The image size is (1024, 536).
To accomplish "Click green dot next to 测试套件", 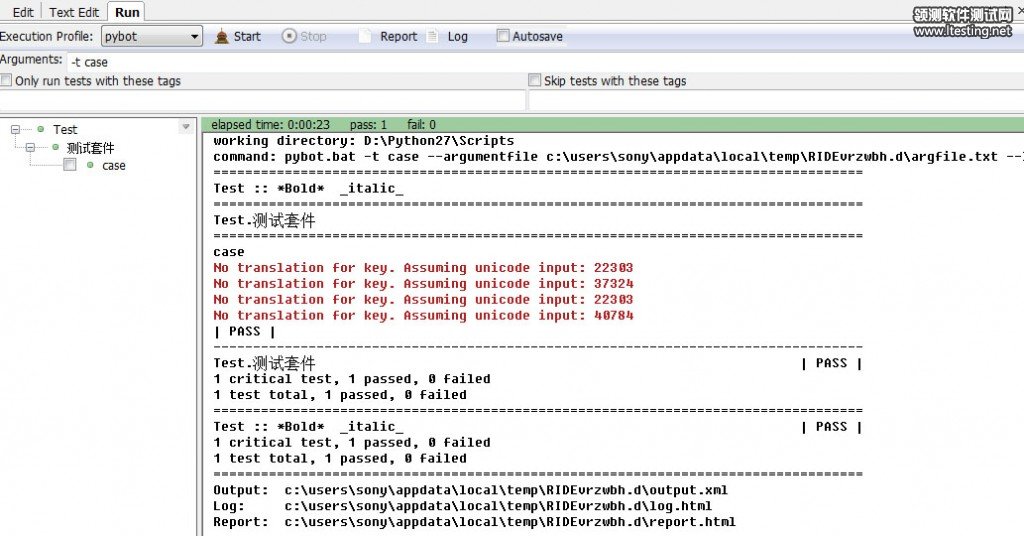I will pyautogui.click(x=55, y=147).
